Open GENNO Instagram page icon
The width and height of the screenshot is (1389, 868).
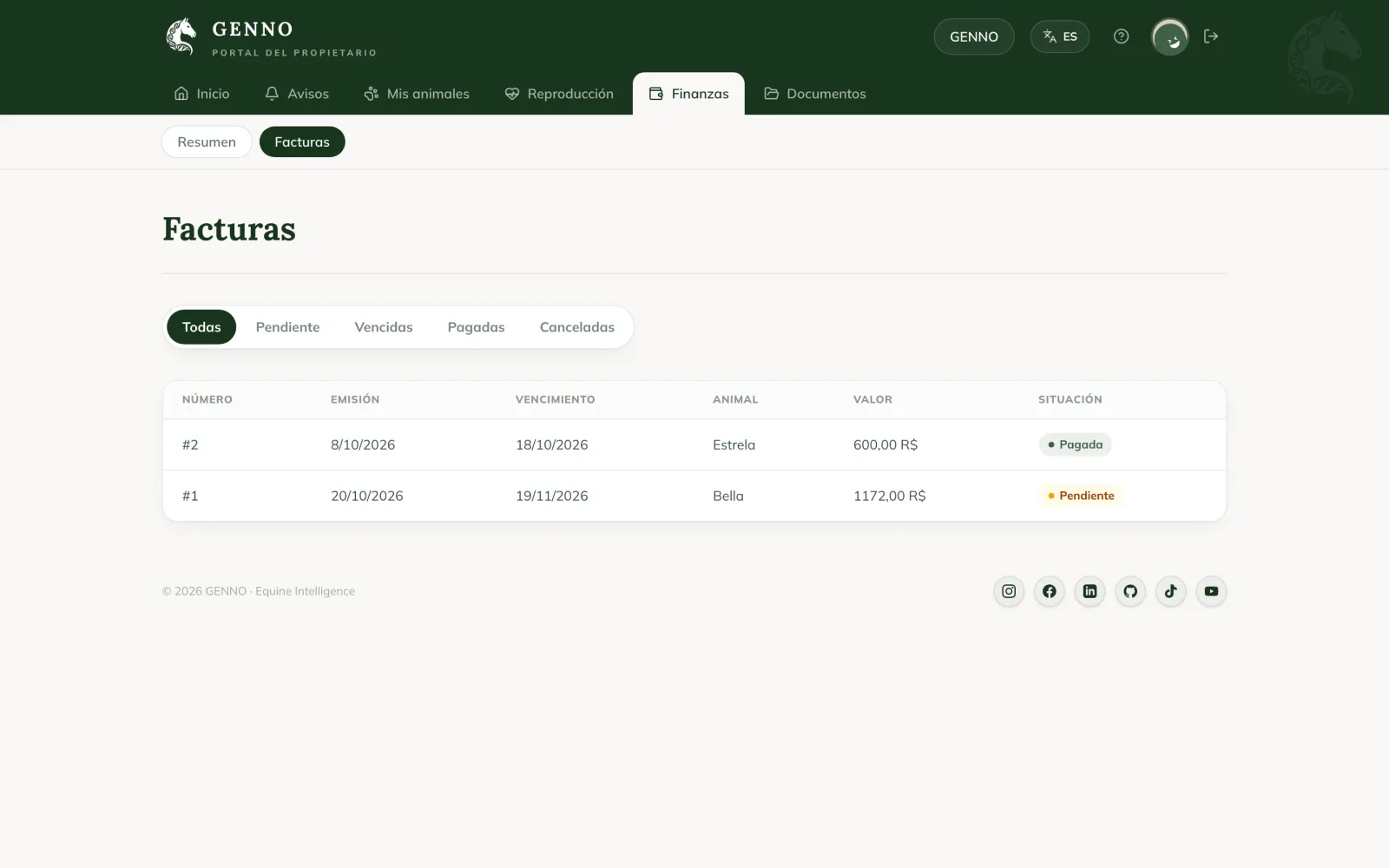click(x=1009, y=591)
